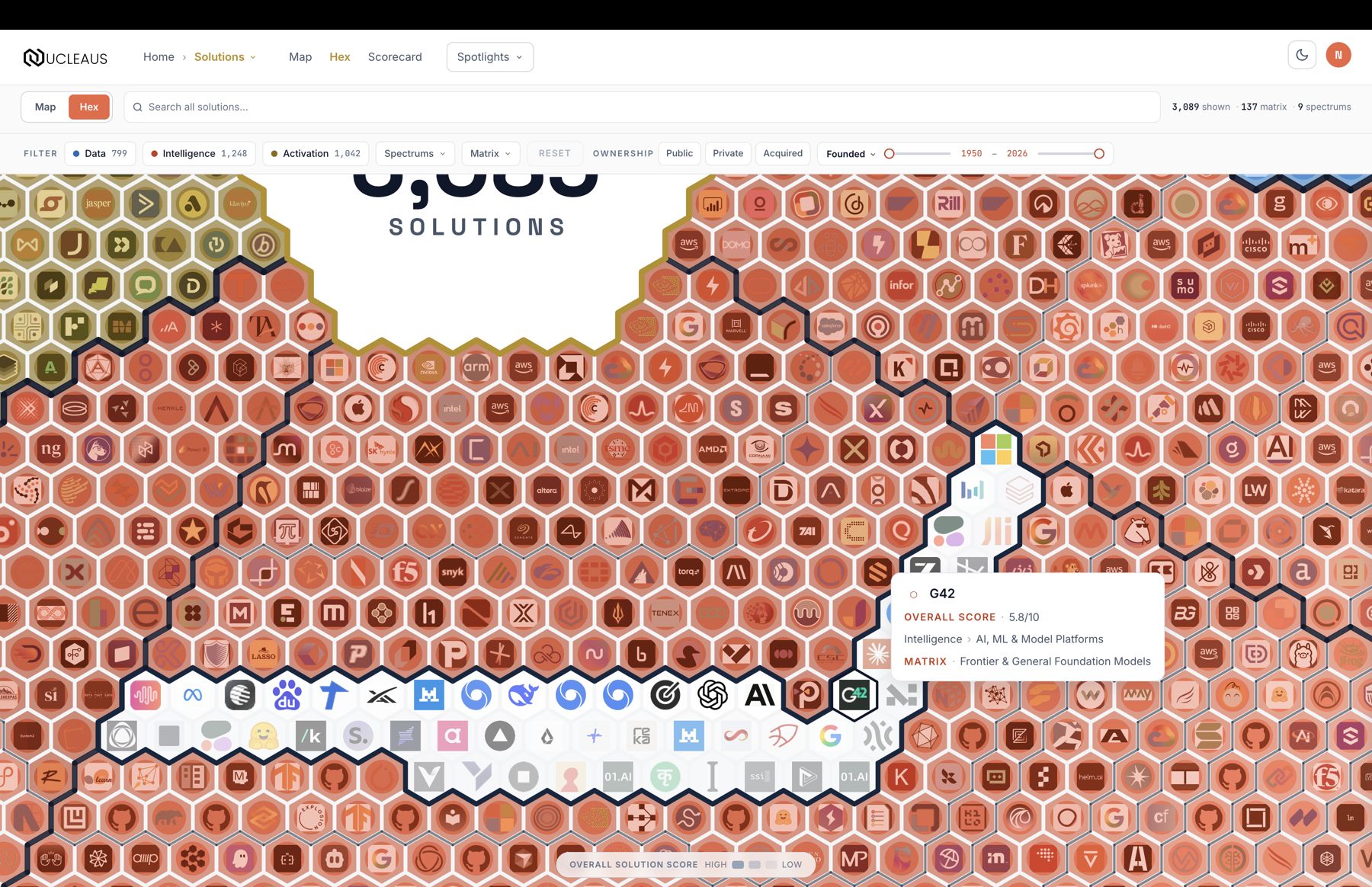This screenshot has height=887, width=1372.
Task: Click the helm.ai logo hexagon
Action: (x=1091, y=777)
